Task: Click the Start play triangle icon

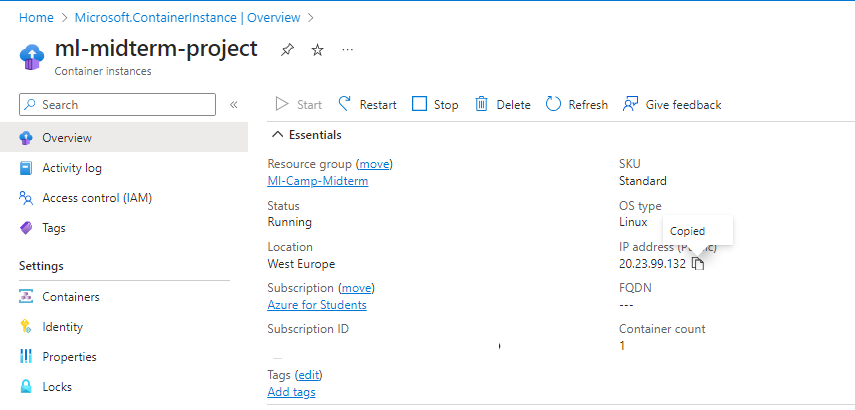Action: [281, 104]
